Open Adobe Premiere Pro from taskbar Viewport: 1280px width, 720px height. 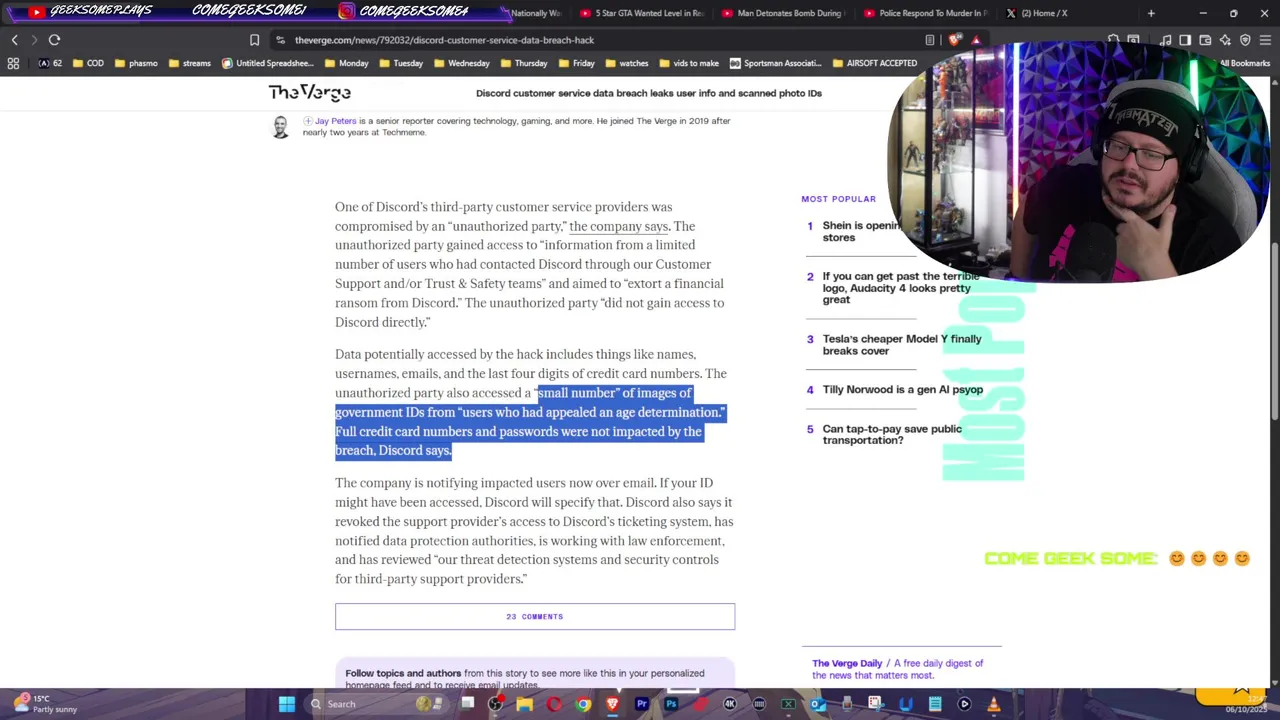[642, 704]
